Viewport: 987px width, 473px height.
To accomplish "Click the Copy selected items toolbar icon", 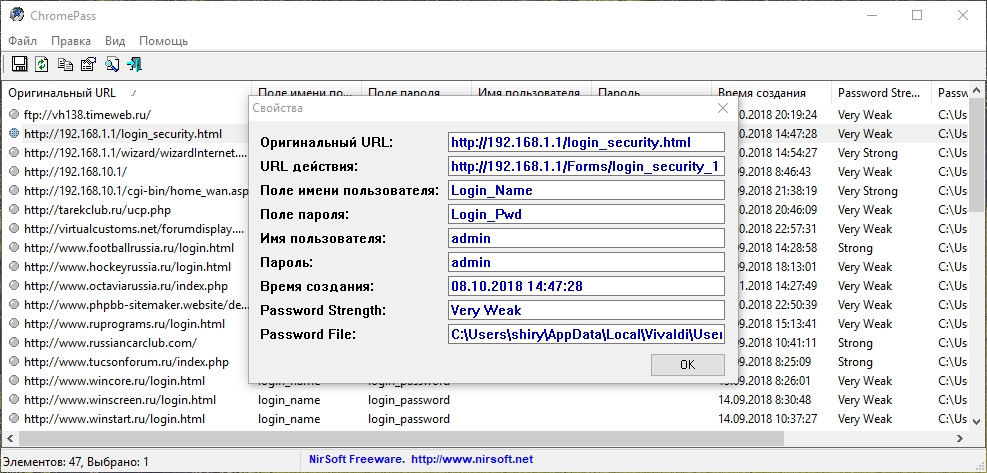I will (x=65, y=64).
